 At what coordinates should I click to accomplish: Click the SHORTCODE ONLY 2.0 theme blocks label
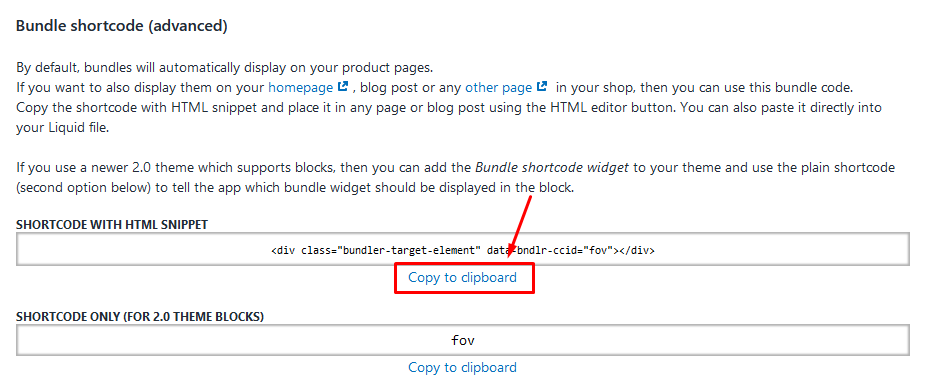[140, 316]
